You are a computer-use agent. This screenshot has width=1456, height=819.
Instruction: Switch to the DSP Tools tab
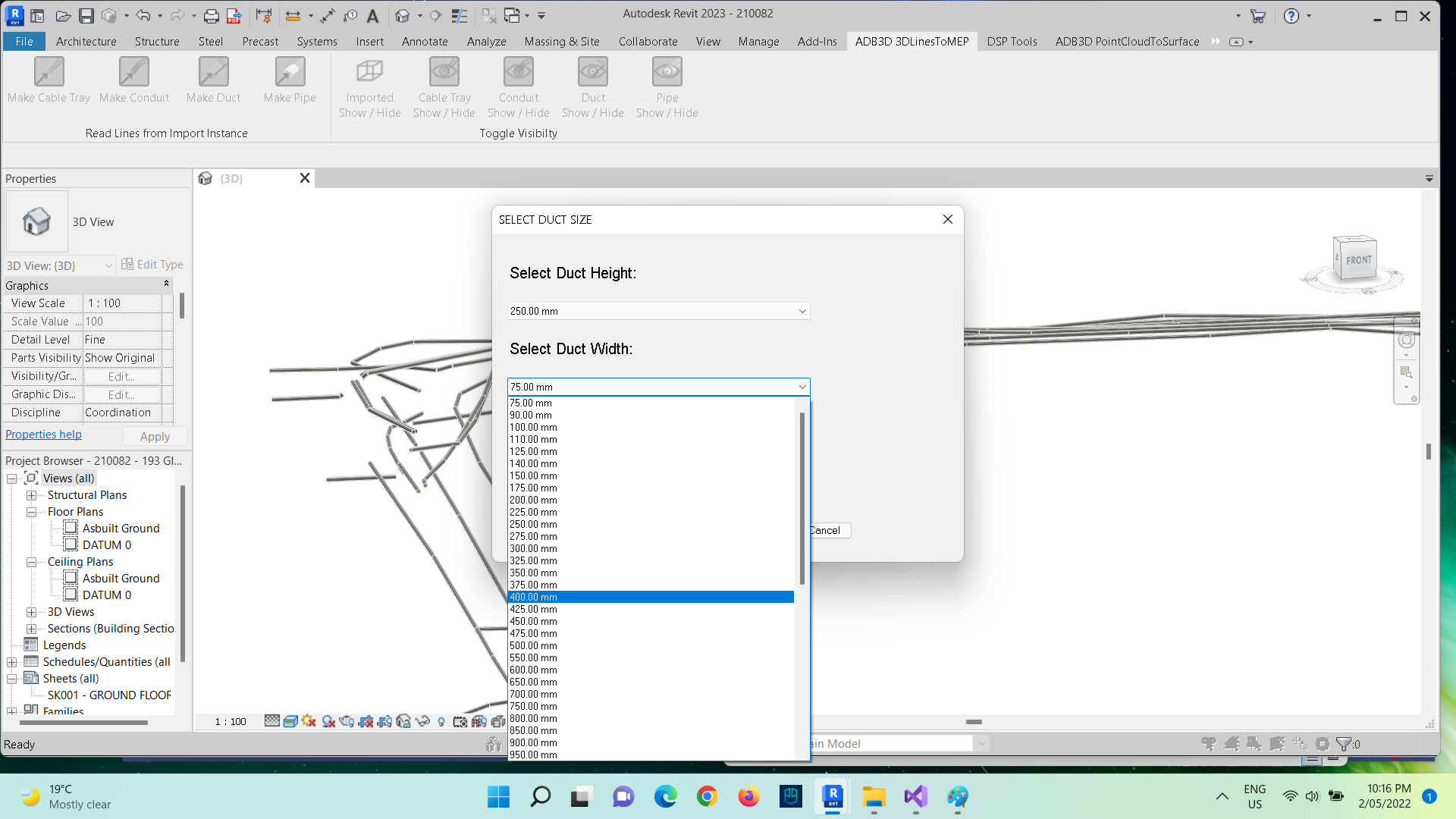coord(1012,42)
